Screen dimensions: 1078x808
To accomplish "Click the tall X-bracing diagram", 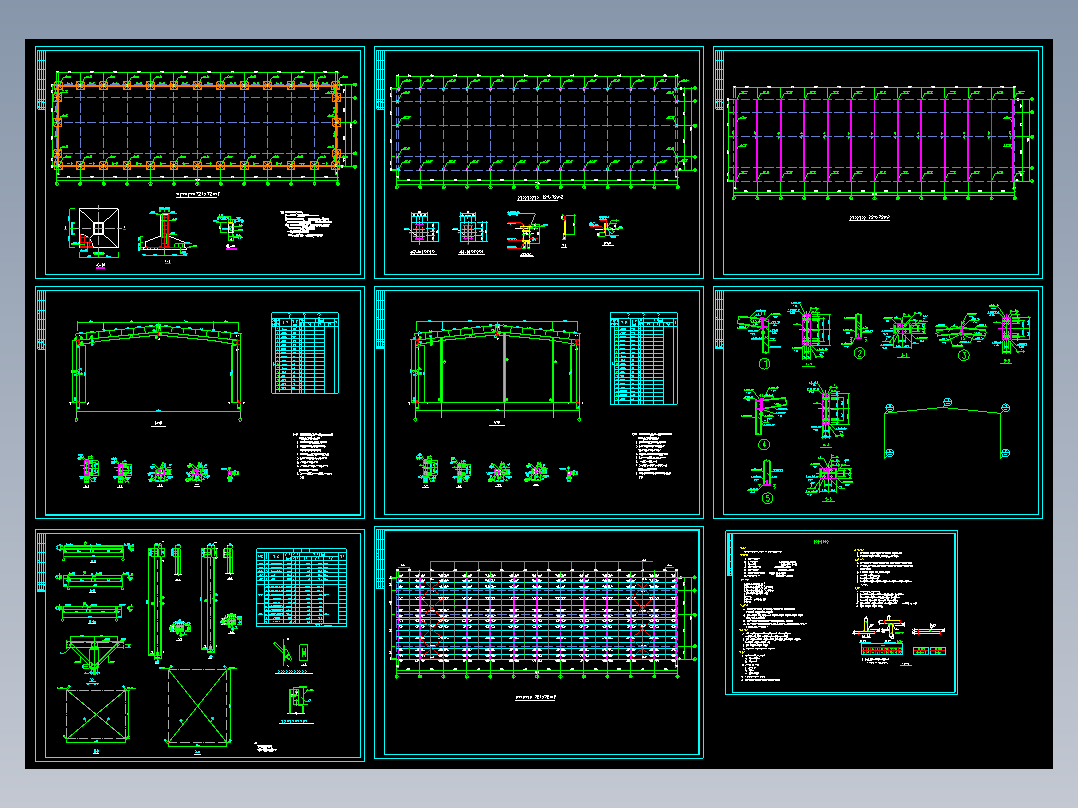I will pyautogui.click(x=198, y=706).
